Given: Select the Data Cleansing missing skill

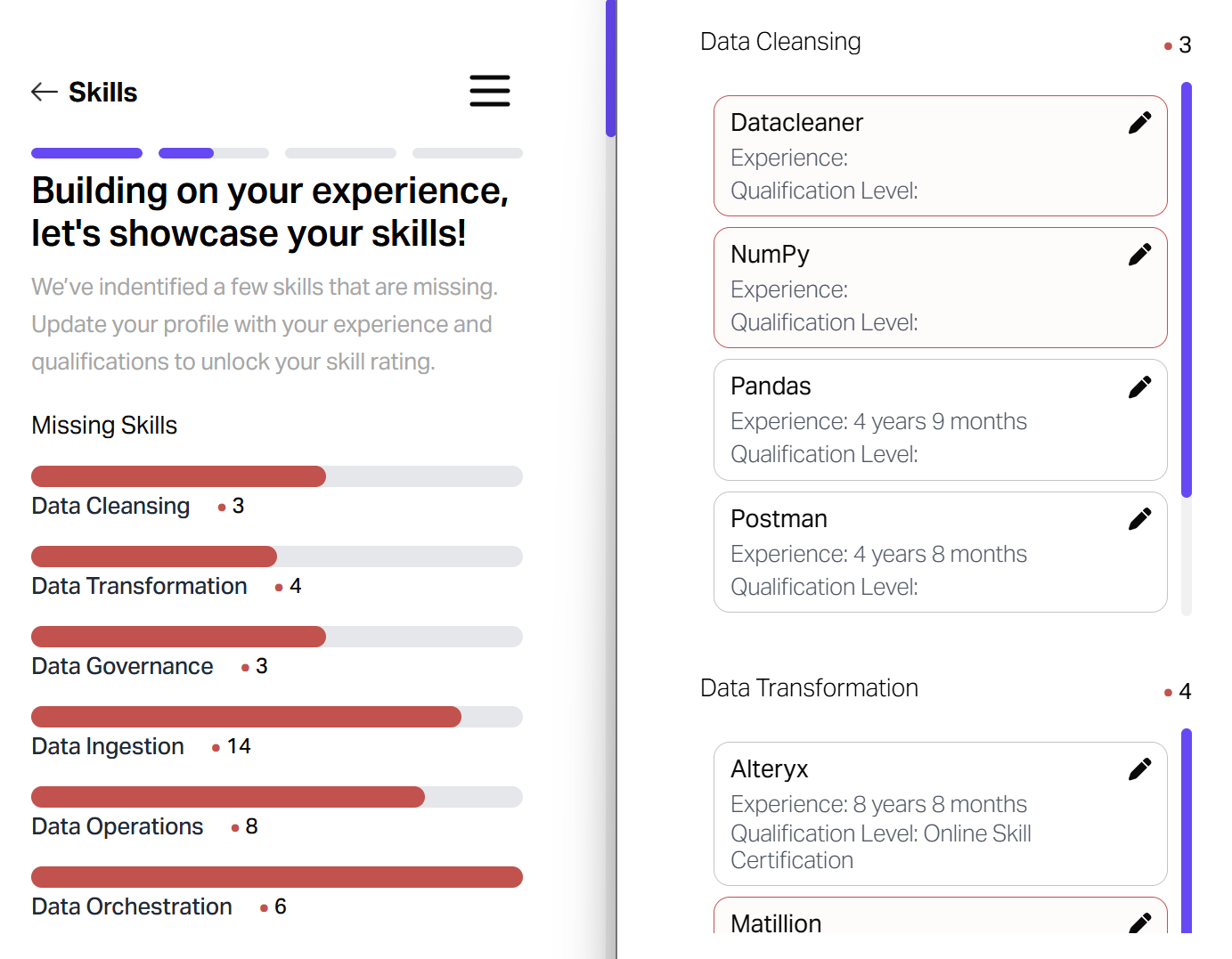Looking at the screenshot, I should click(110, 506).
